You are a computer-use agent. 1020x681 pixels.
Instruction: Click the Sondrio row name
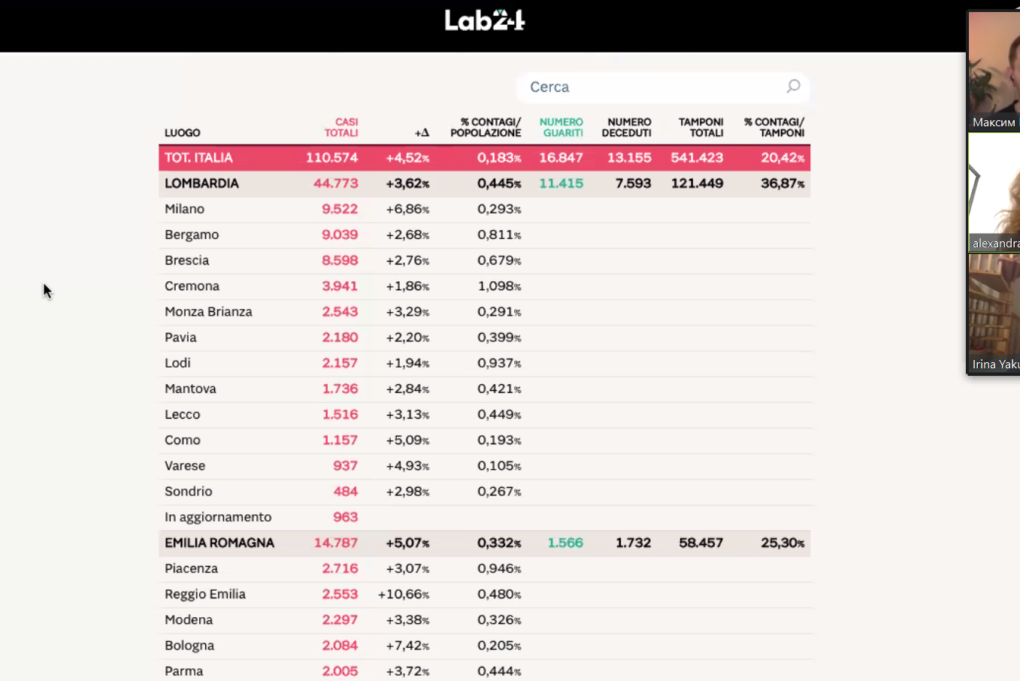click(x=188, y=492)
